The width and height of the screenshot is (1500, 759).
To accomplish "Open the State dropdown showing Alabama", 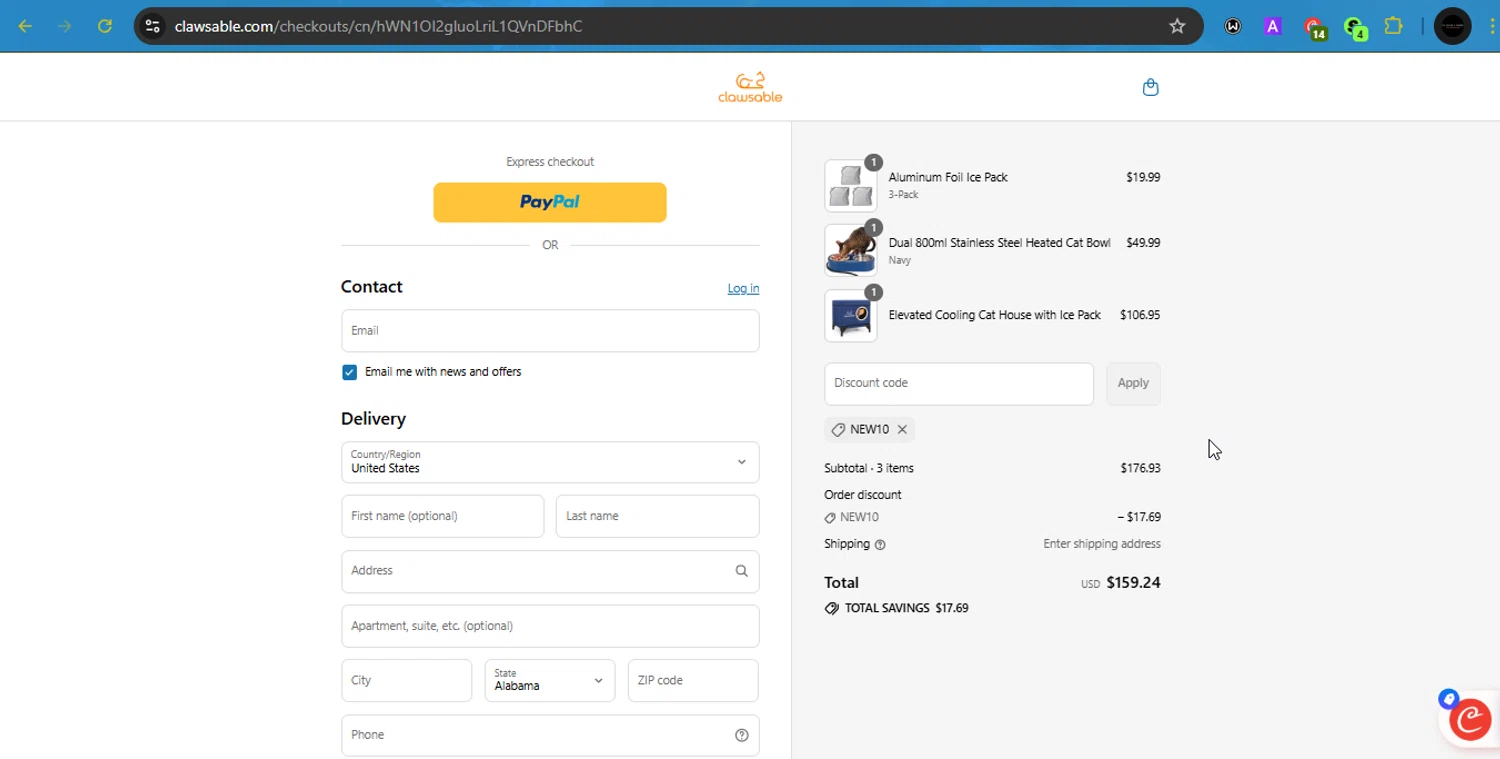I will click(x=550, y=680).
